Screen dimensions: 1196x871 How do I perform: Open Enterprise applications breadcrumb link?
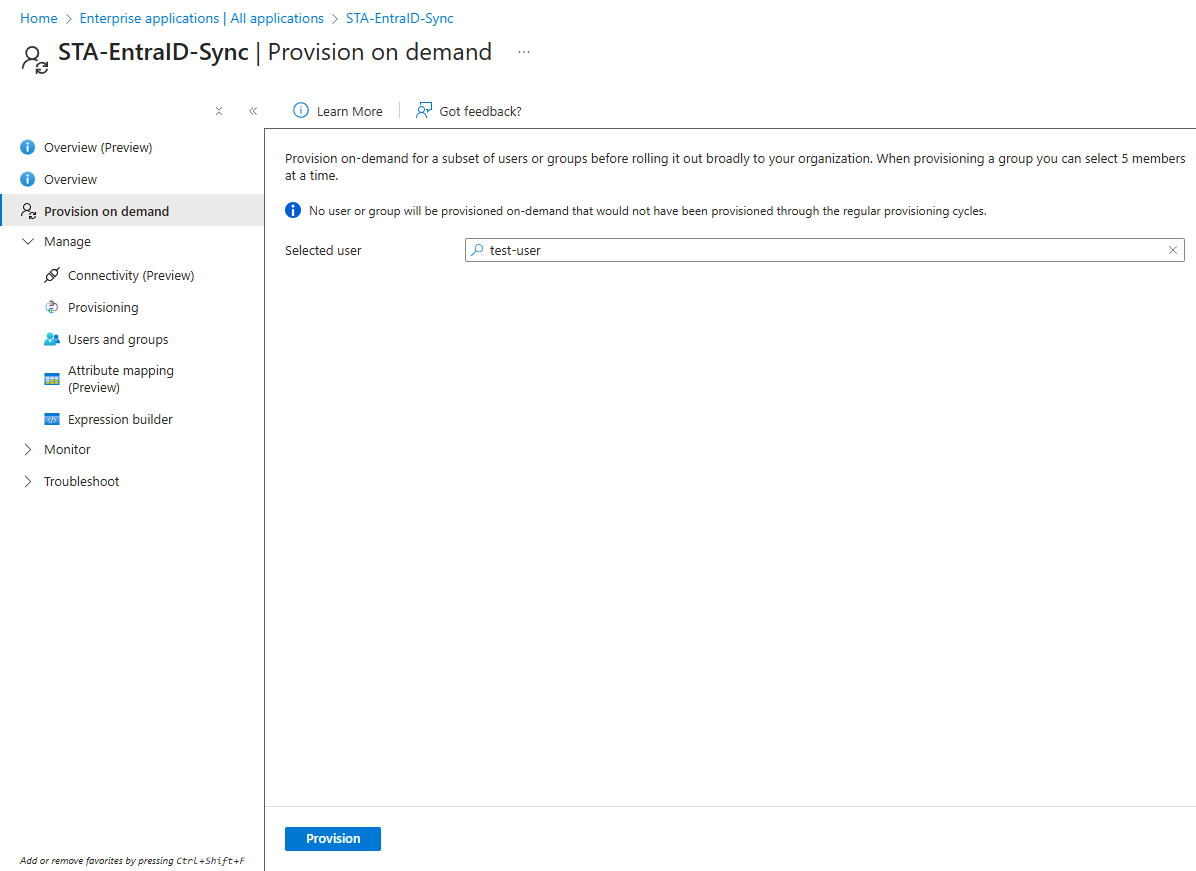[x=201, y=18]
